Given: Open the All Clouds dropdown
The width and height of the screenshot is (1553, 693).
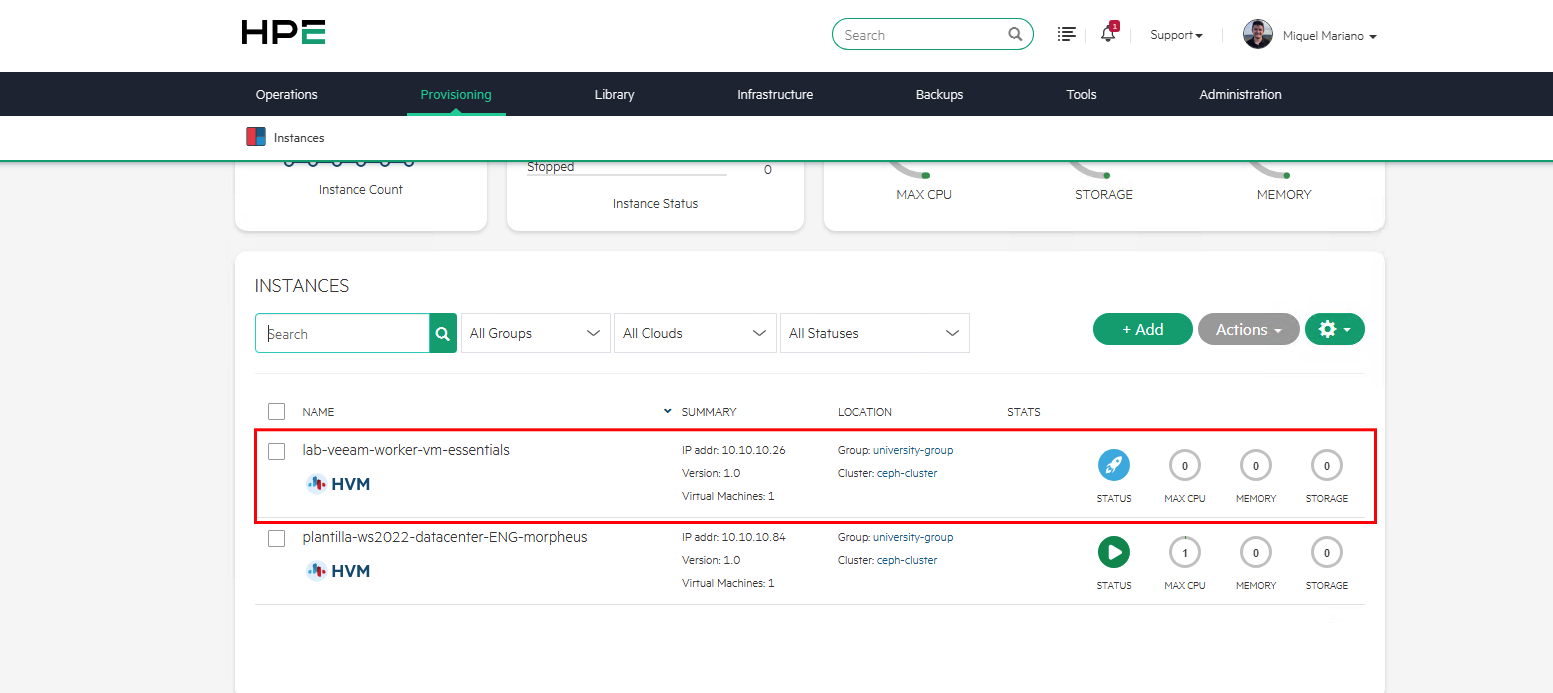Looking at the screenshot, I should 695,333.
